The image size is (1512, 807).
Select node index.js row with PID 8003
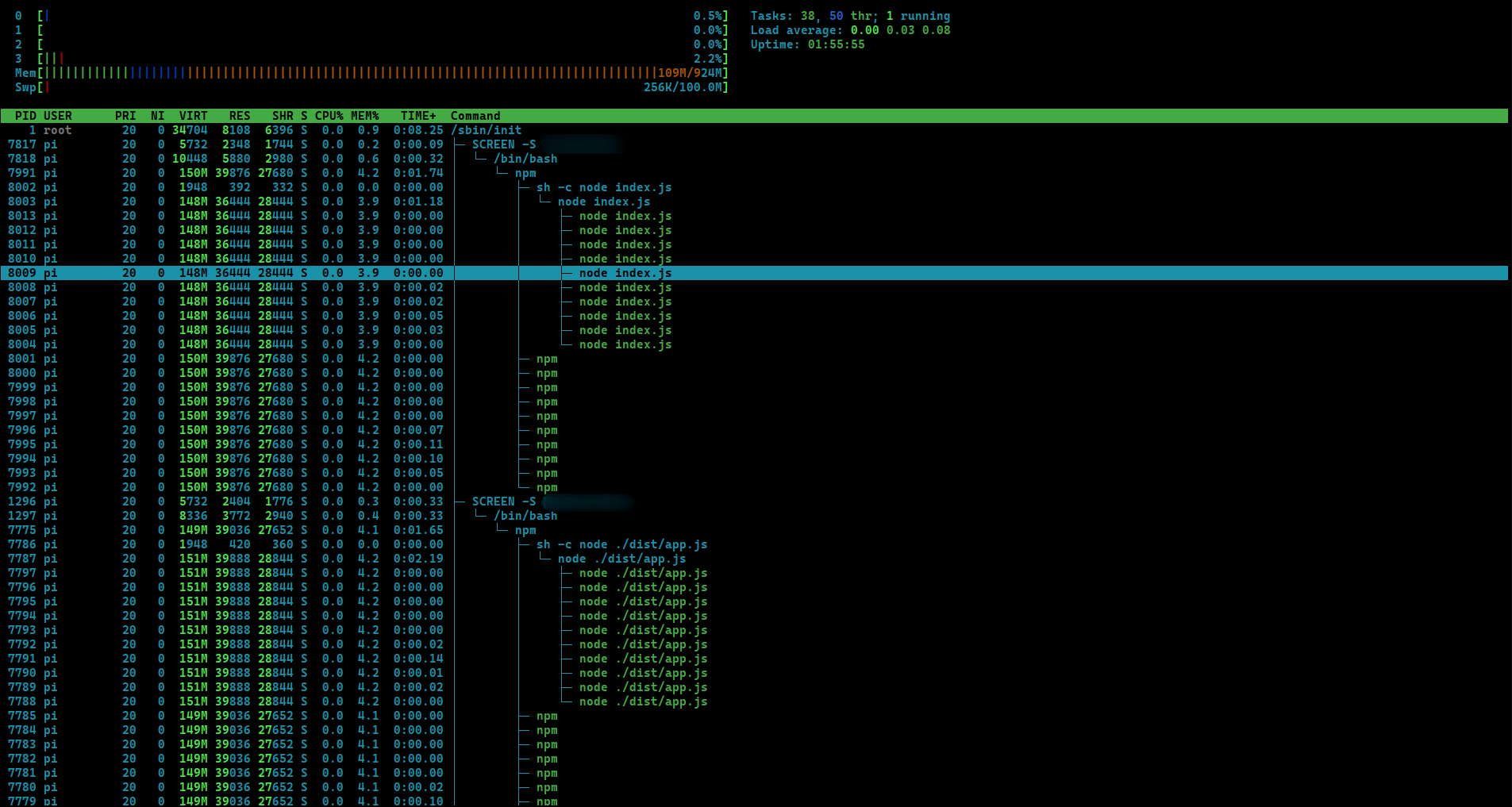754,202
